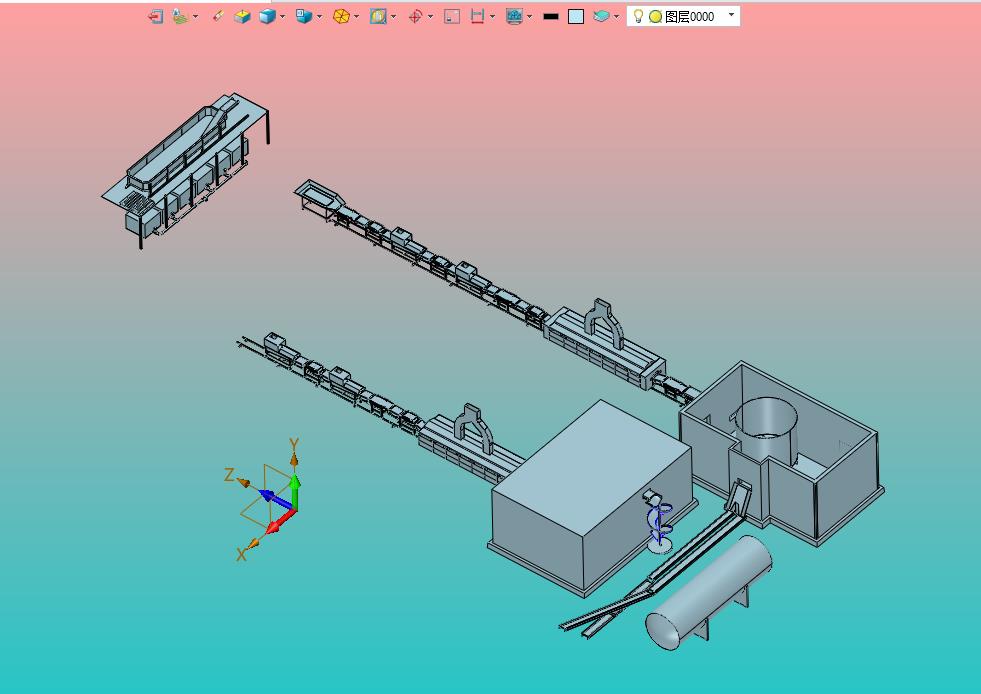Screen dimensions: 981x694
Task: Open the dropdown next to the sketch plane icon
Action: point(196,17)
